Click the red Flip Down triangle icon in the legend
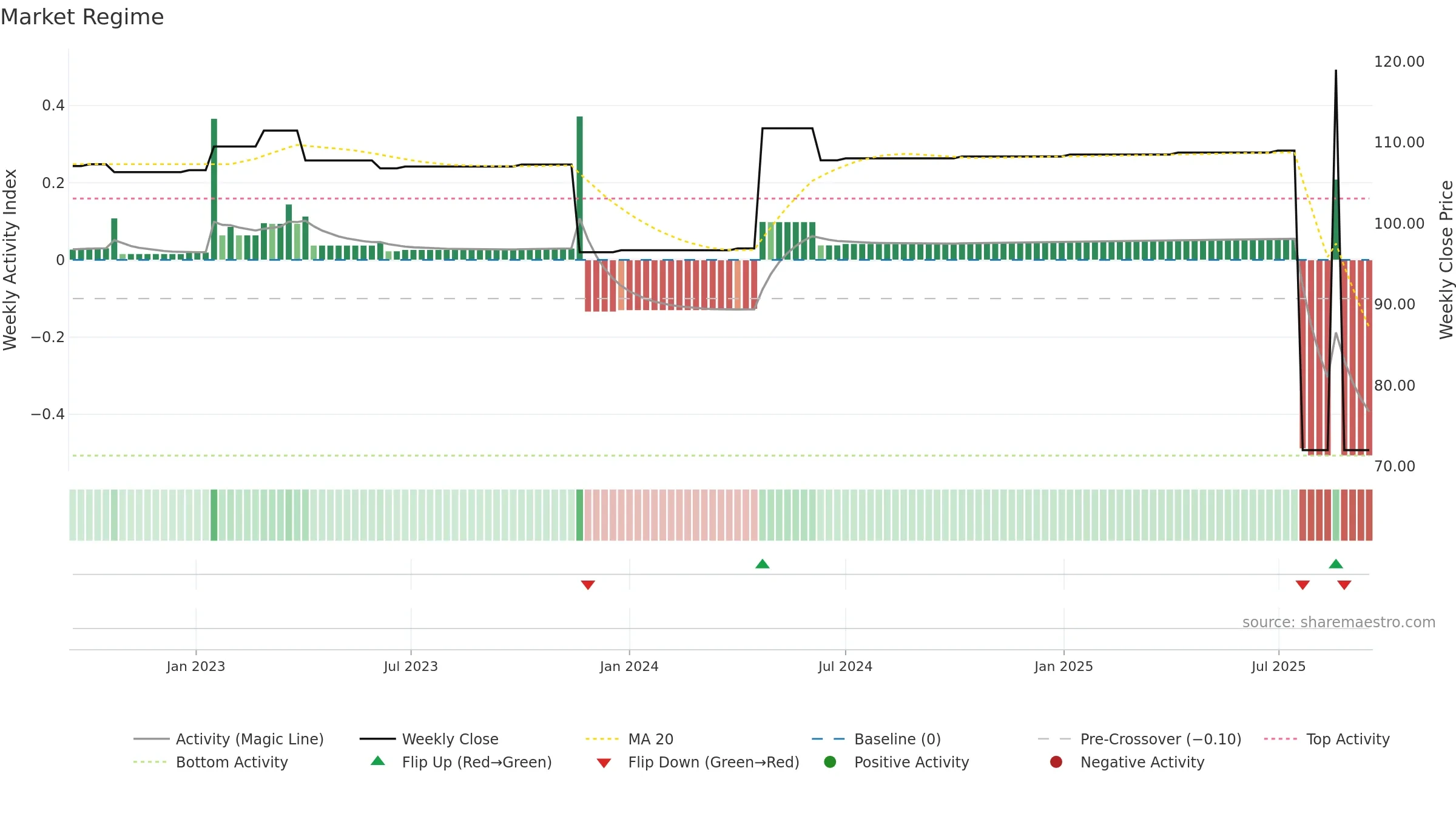 point(604,763)
